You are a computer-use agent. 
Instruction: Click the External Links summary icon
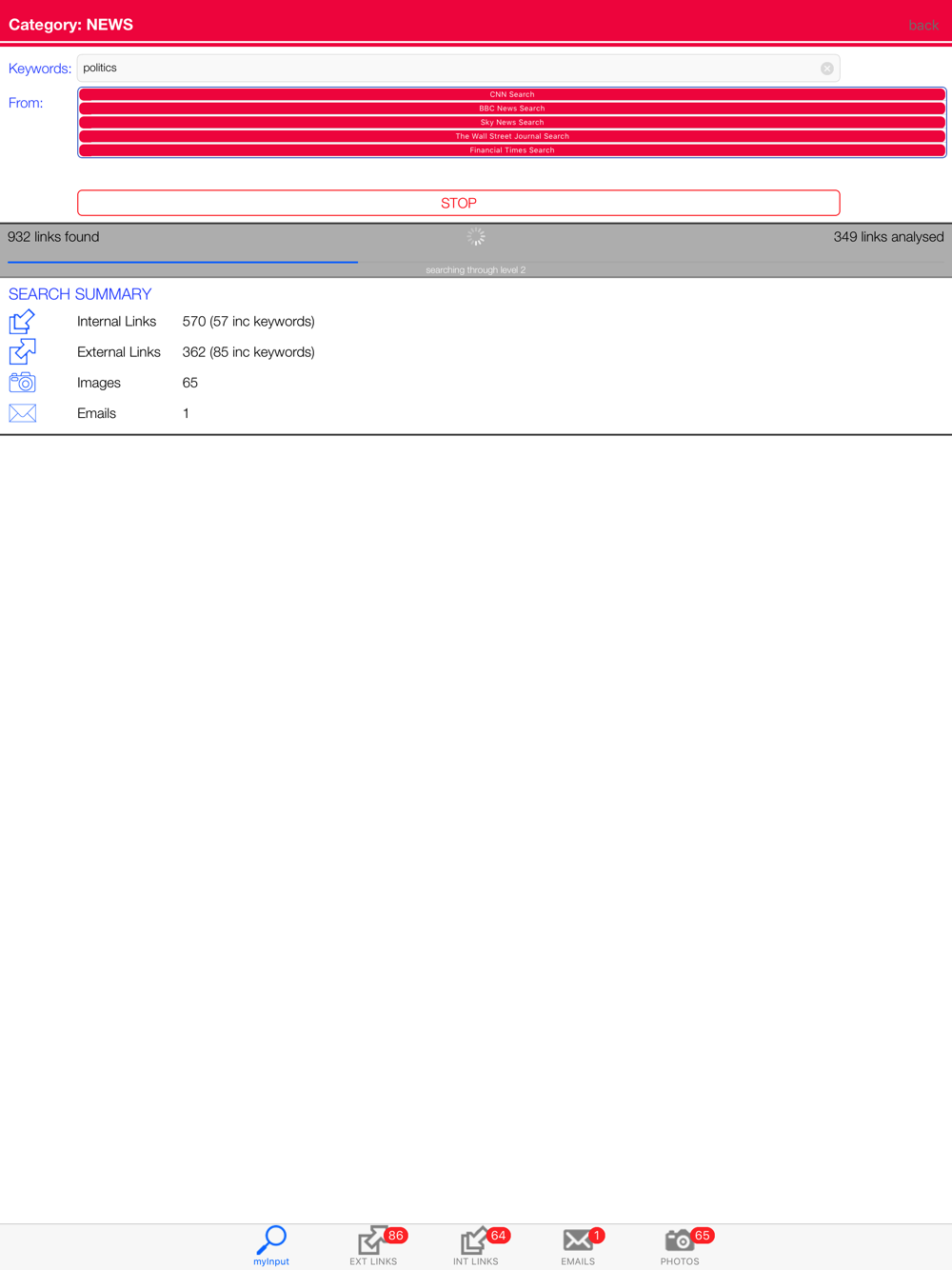point(22,351)
